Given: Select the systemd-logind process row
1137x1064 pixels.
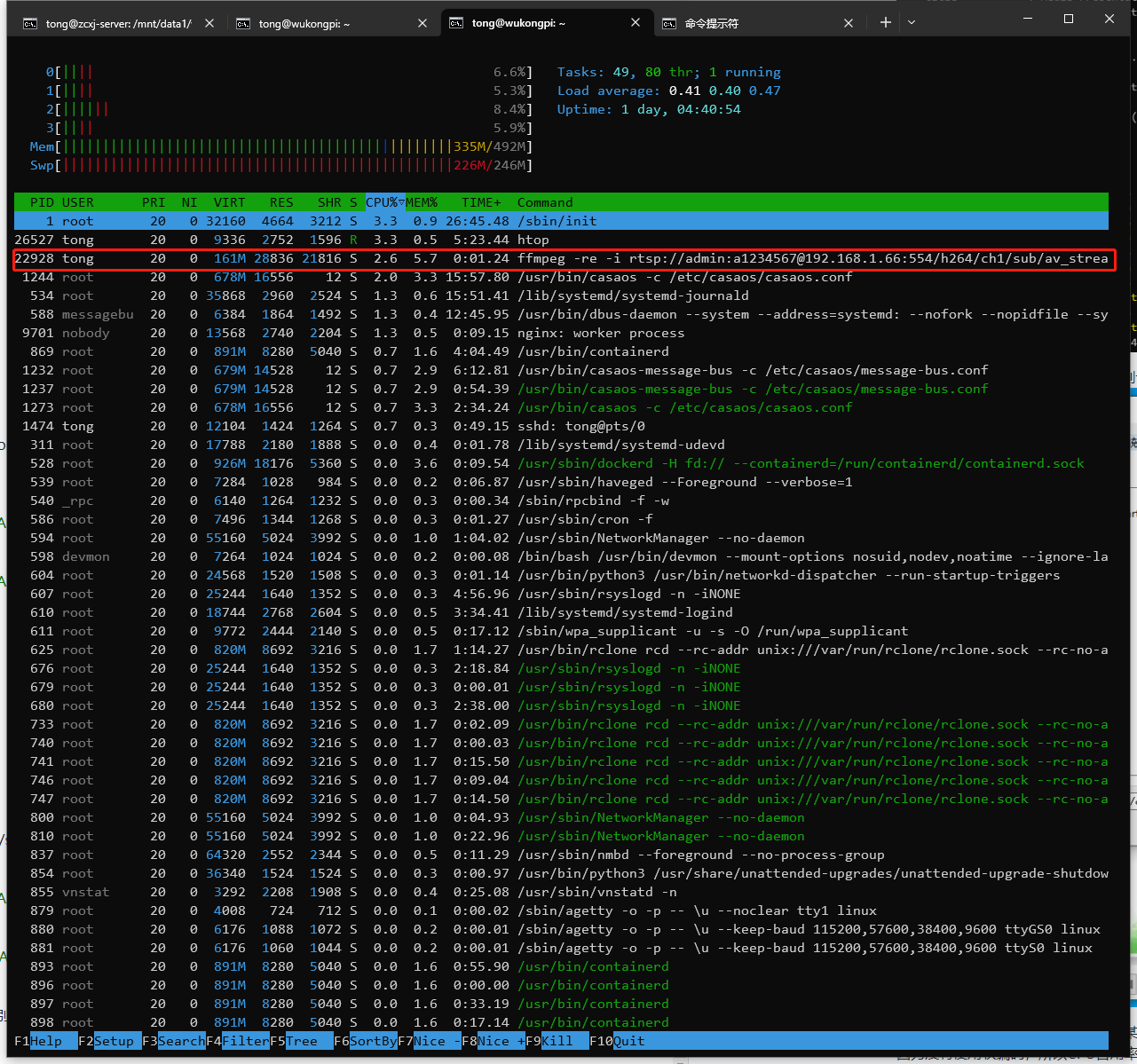Looking at the screenshot, I should (x=561, y=612).
